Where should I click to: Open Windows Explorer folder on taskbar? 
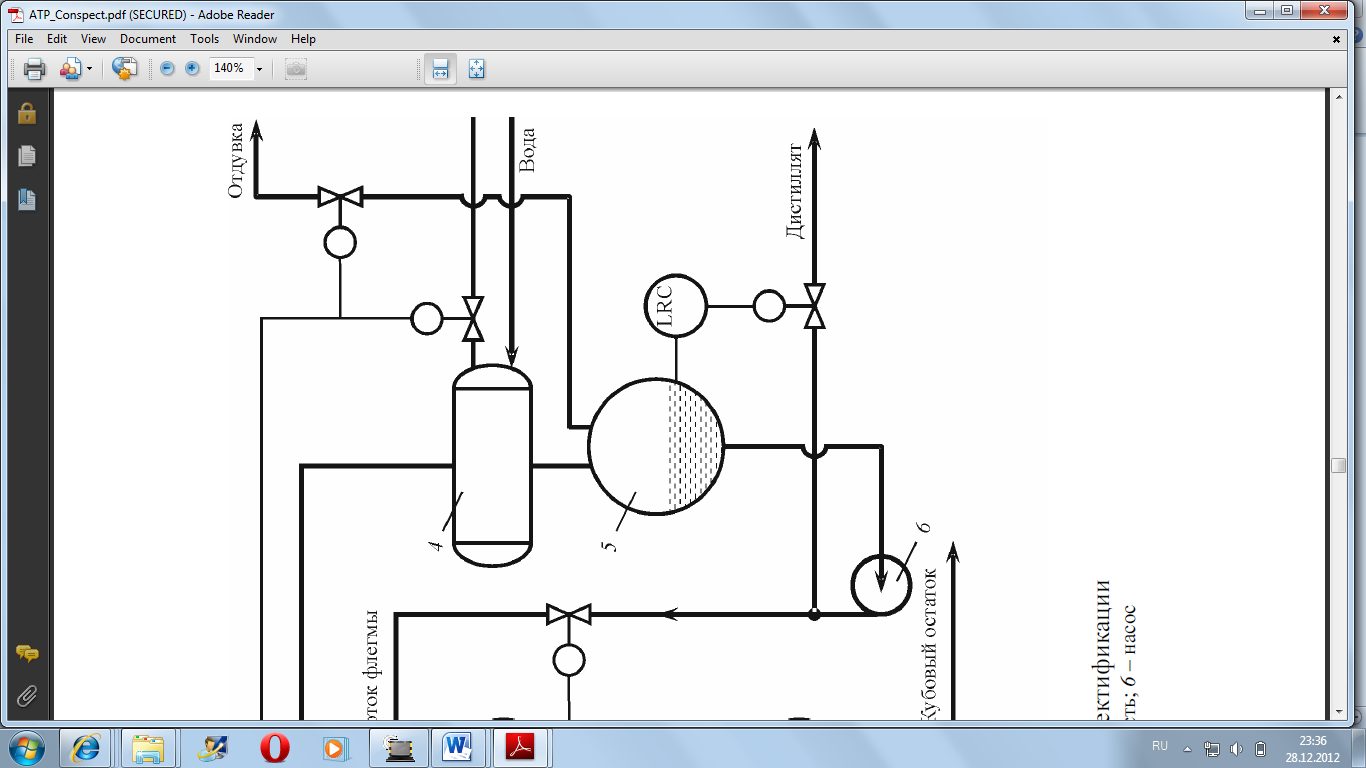(x=148, y=747)
